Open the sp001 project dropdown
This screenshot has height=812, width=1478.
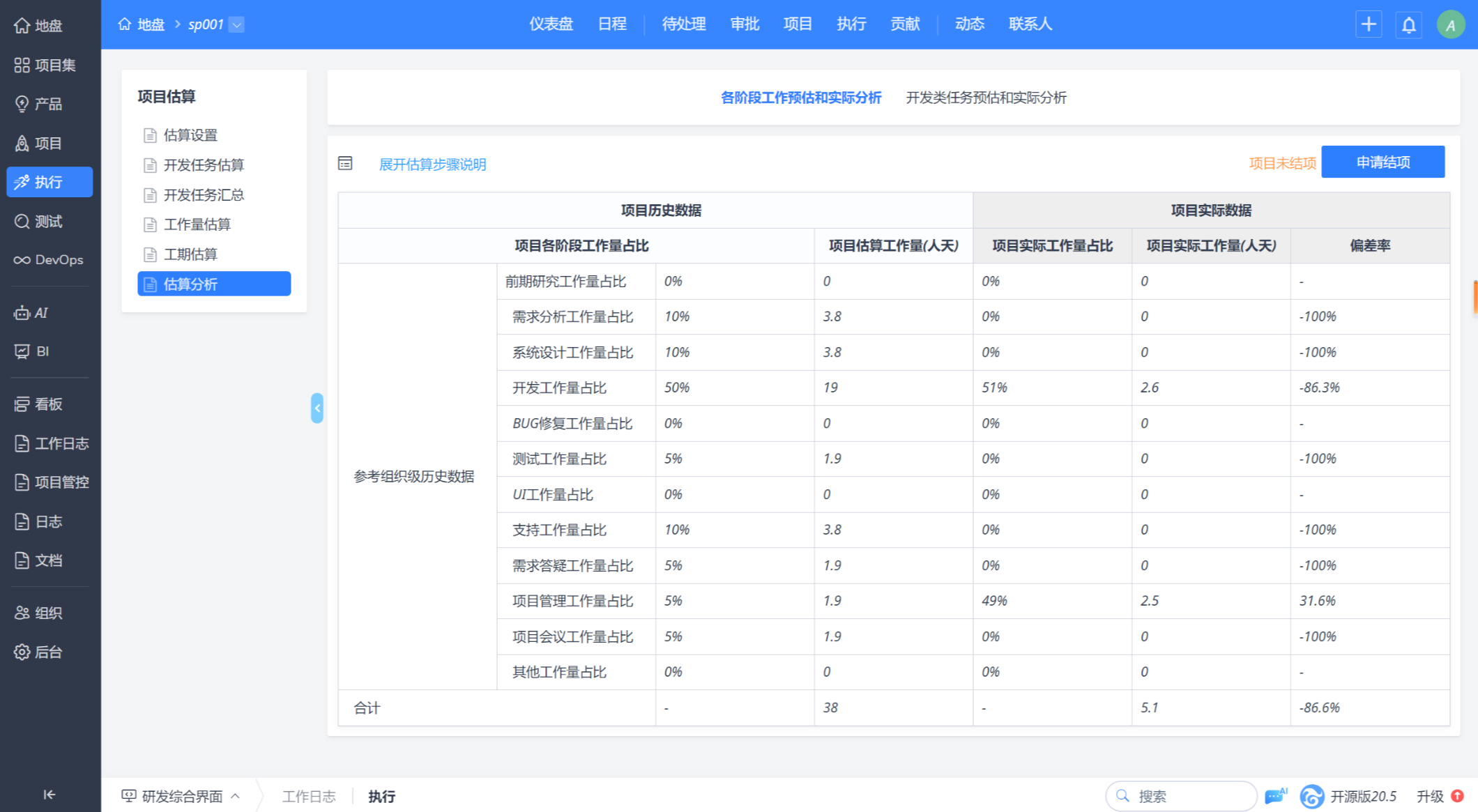tap(237, 25)
